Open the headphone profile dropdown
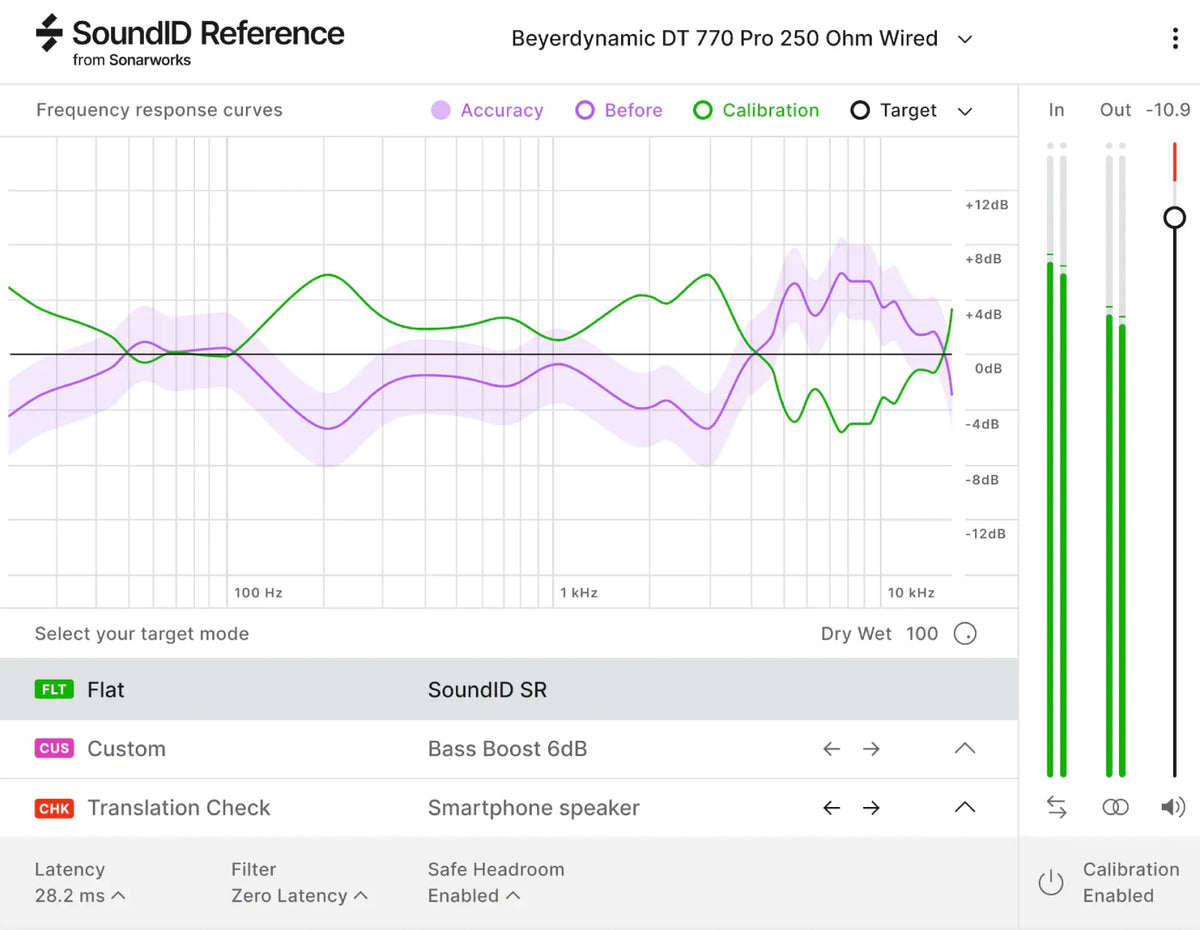The height and width of the screenshot is (930, 1200). (x=742, y=39)
